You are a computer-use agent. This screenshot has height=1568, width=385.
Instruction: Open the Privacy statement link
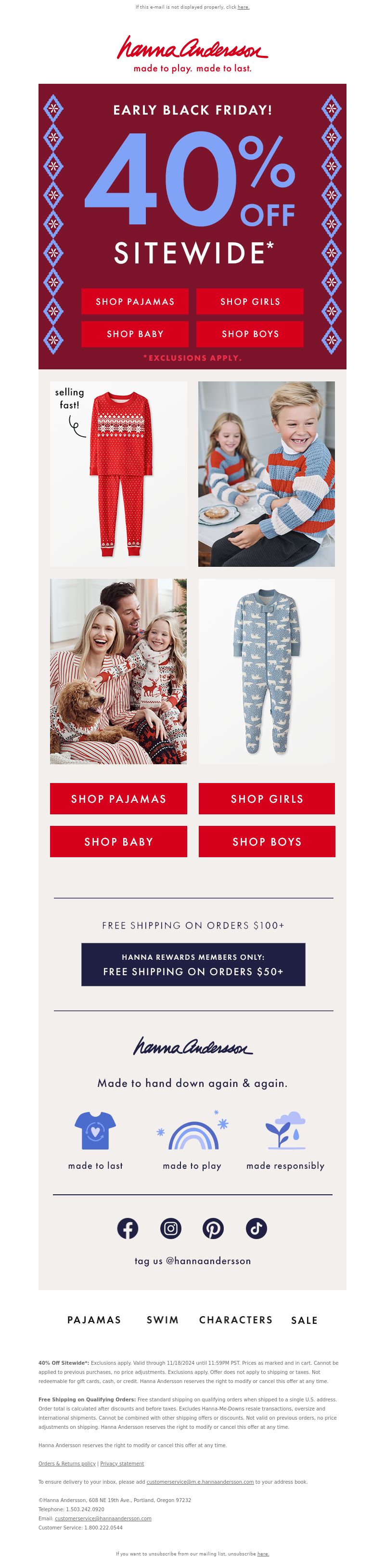coord(122,1463)
